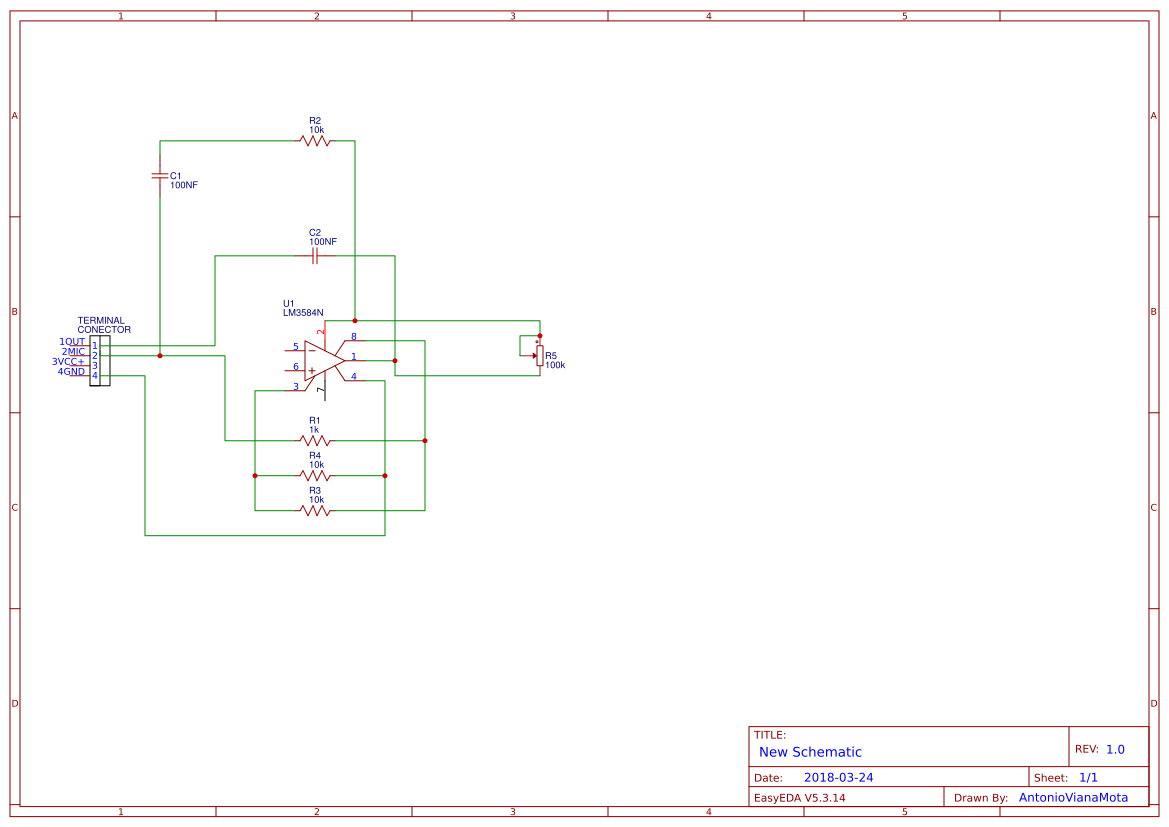
Task: Click op-amp pin 8 label
Action: [x=354, y=337]
